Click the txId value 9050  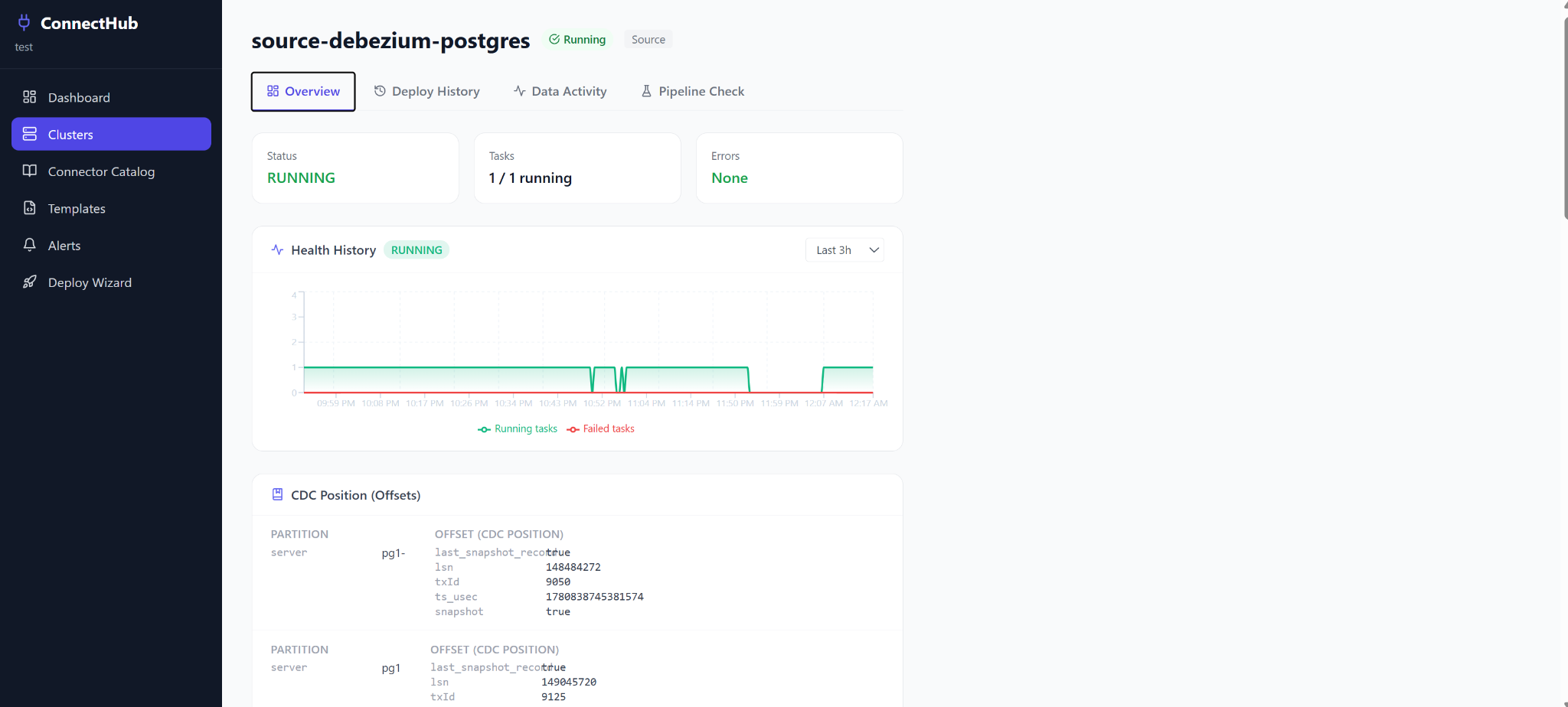pos(558,582)
